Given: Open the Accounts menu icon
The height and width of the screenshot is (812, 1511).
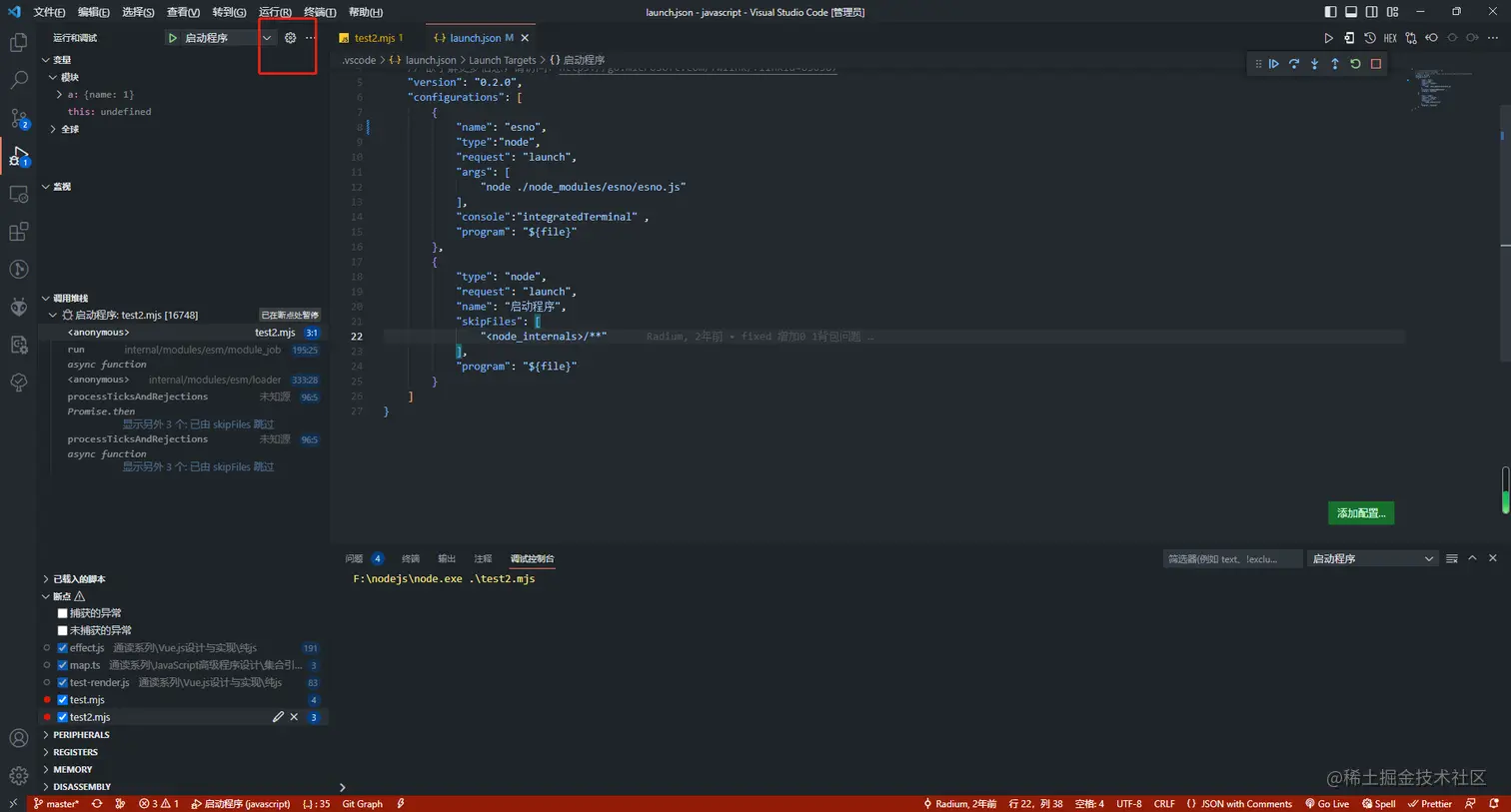Looking at the screenshot, I should tap(18, 738).
